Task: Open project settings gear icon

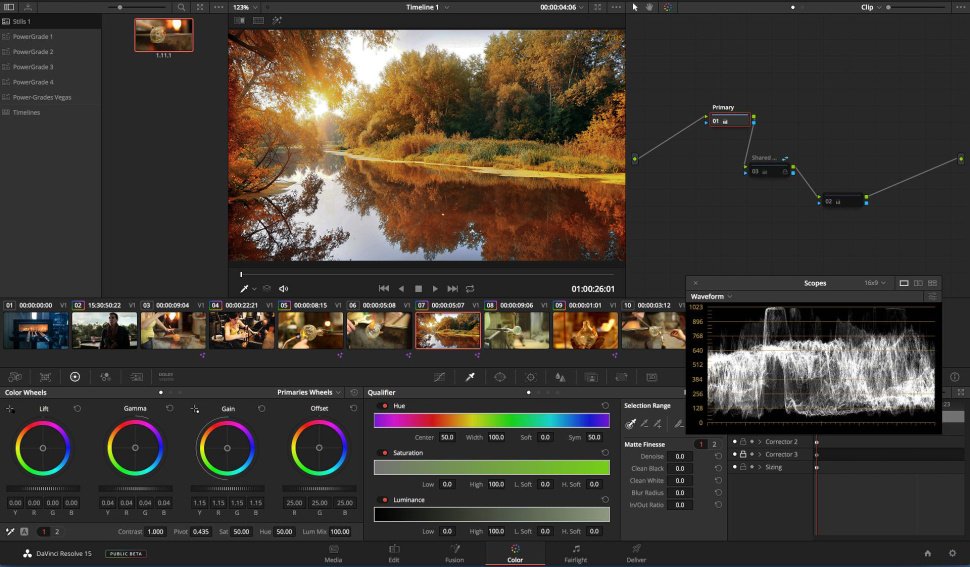Action: click(x=953, y=553)
